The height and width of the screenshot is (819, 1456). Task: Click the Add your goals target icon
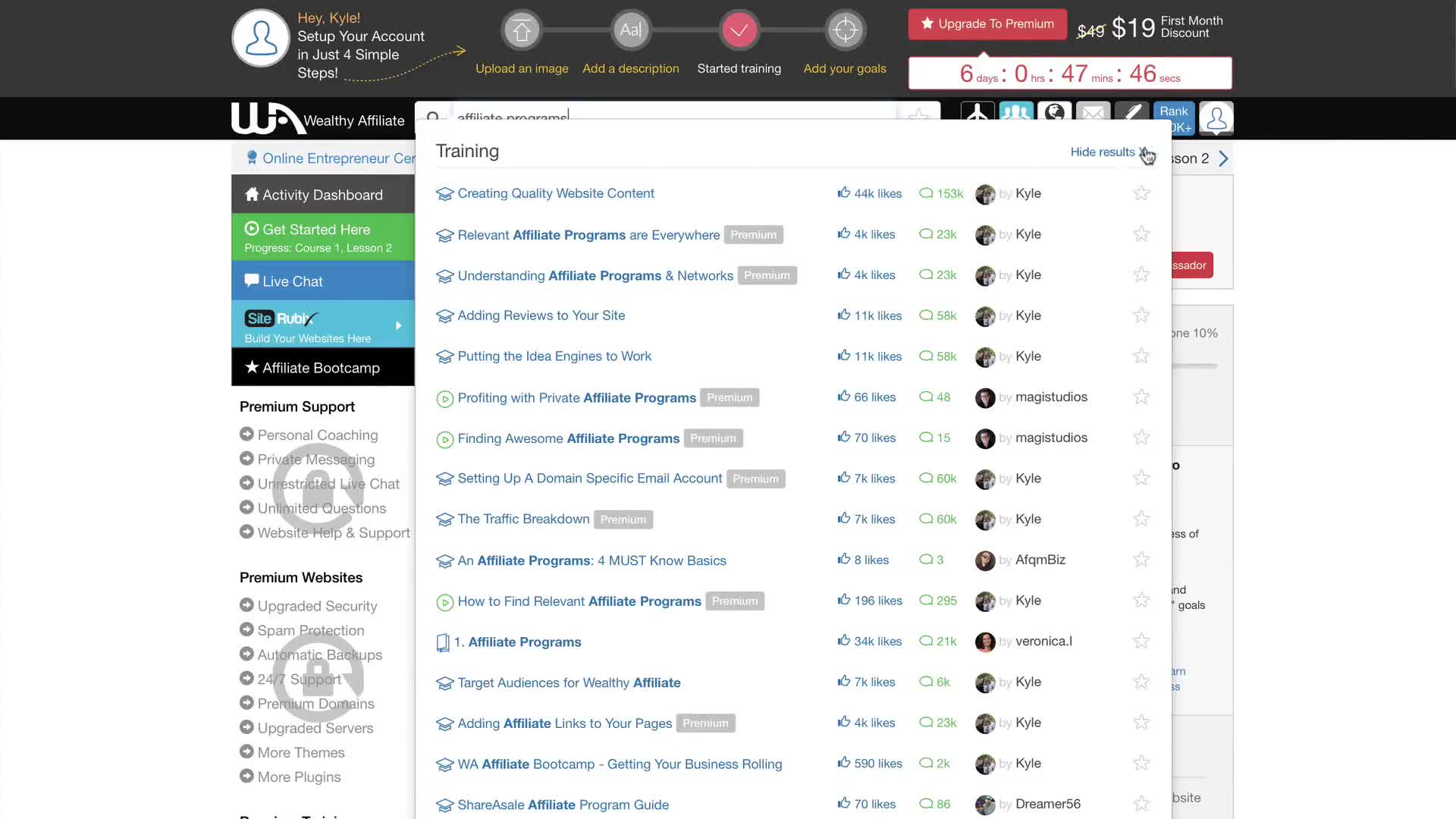tap(845, 30)
